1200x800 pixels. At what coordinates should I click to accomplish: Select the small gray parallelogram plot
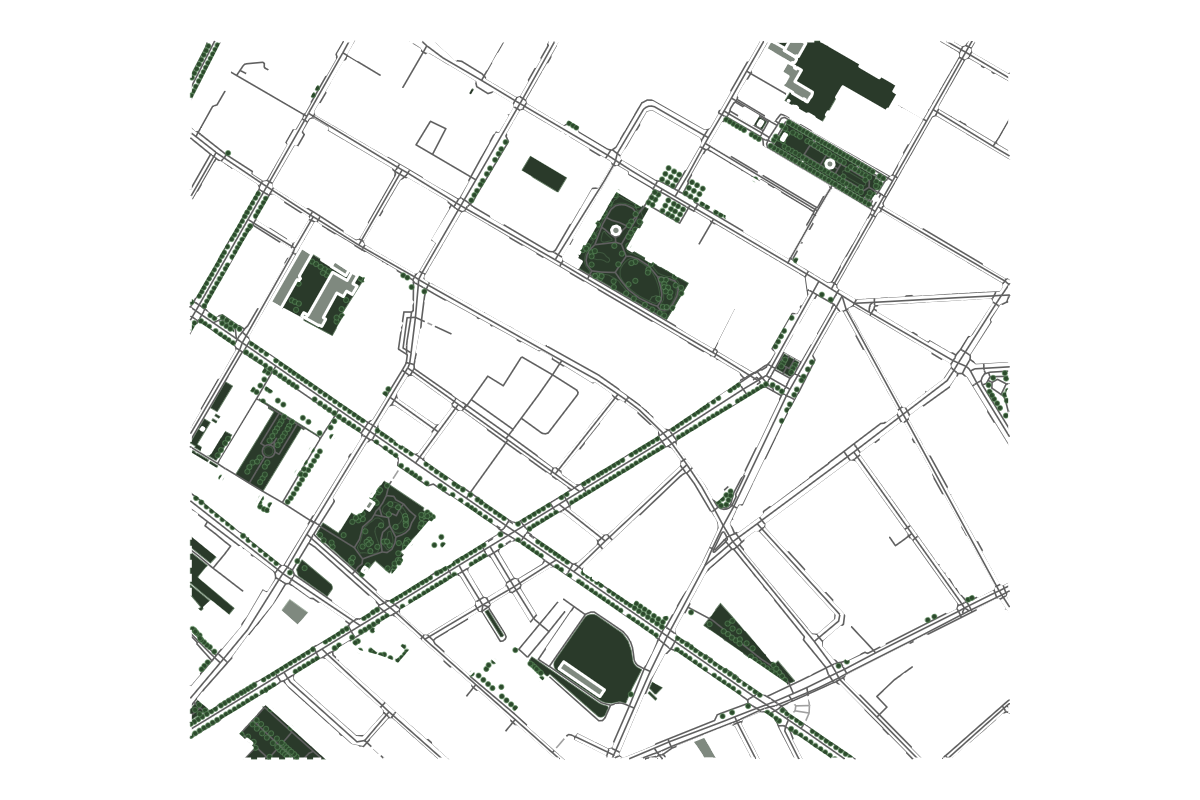[x=295, y=611]
